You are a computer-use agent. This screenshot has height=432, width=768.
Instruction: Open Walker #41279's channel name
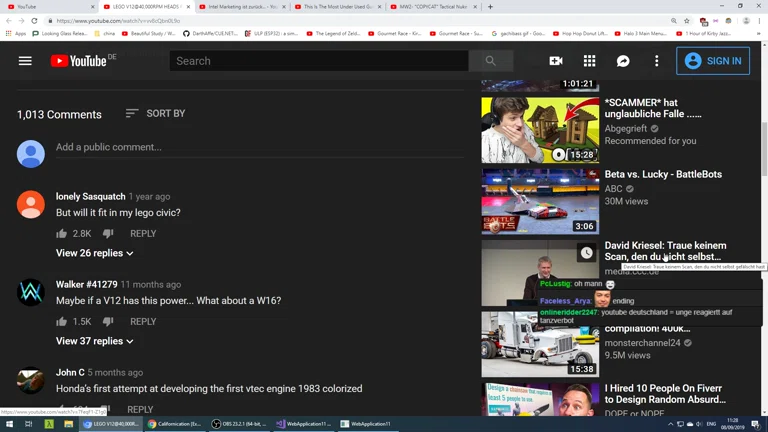coord(87,285)
